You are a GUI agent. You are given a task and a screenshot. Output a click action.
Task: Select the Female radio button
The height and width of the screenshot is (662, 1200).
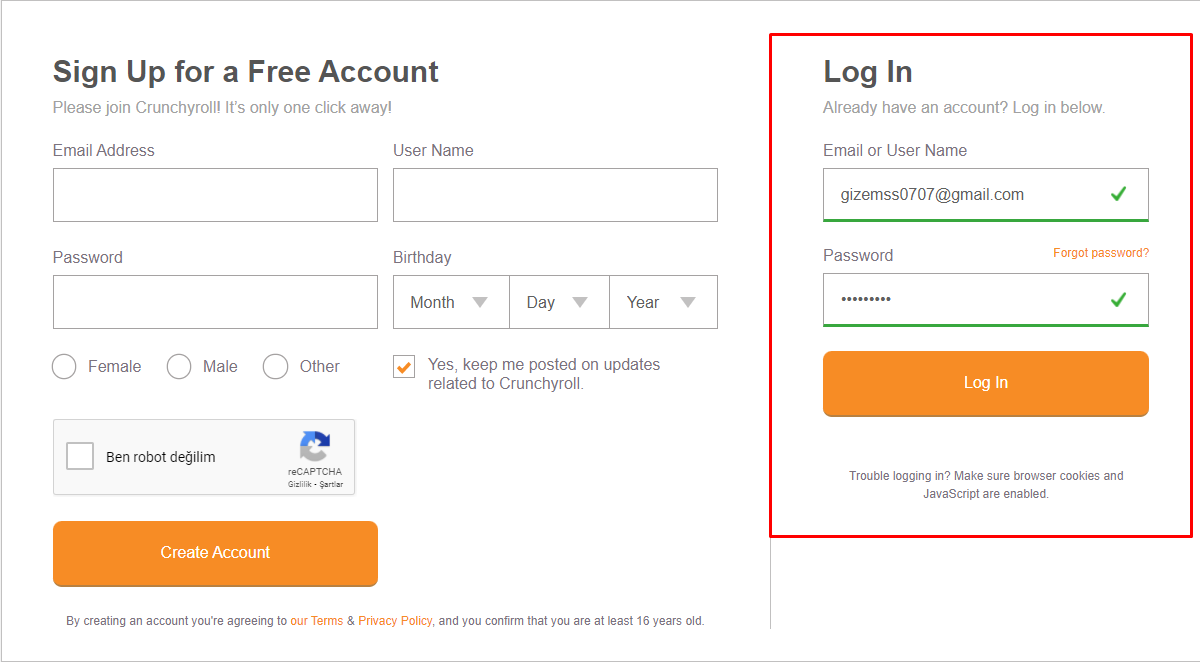(64, 367)
